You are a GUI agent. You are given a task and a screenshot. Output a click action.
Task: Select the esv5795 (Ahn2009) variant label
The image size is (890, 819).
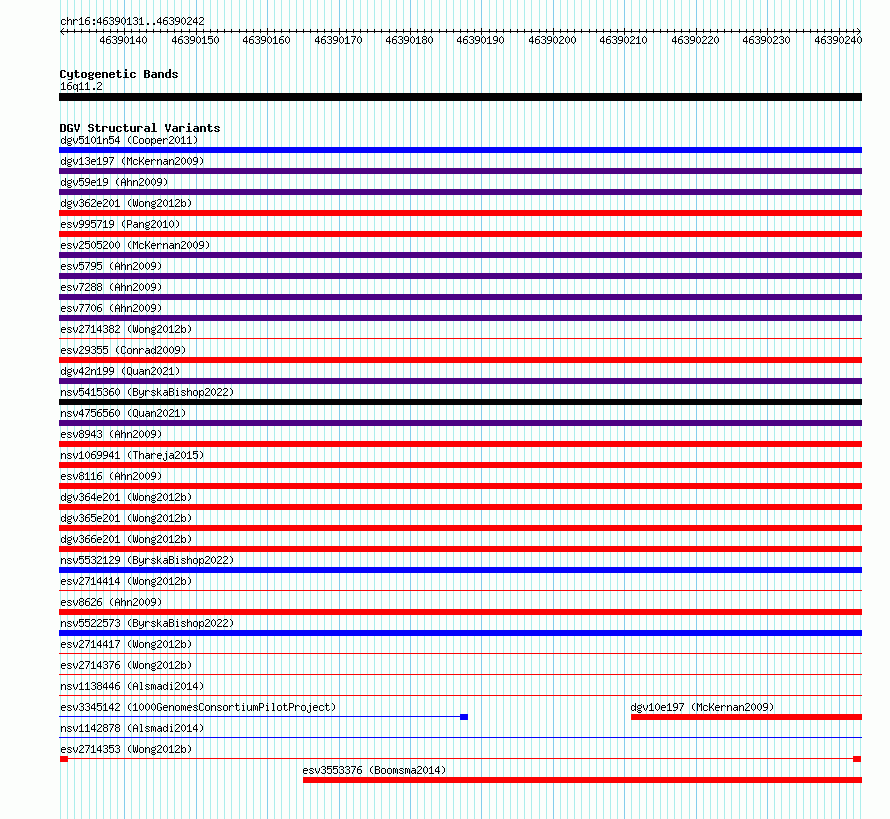(111, 266)
